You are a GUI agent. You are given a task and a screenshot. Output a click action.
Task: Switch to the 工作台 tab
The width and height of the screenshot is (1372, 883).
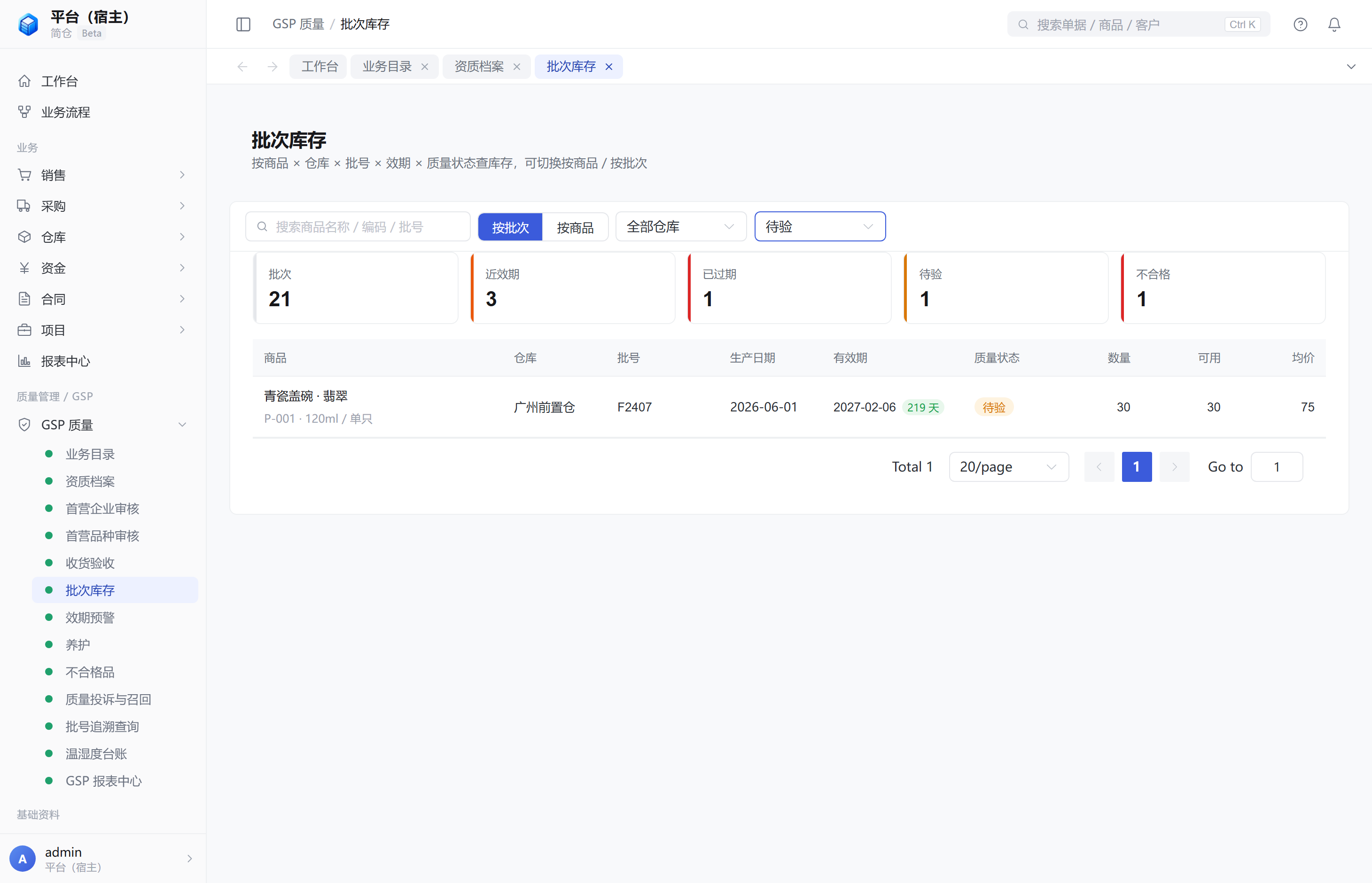[x=319, y=67]
